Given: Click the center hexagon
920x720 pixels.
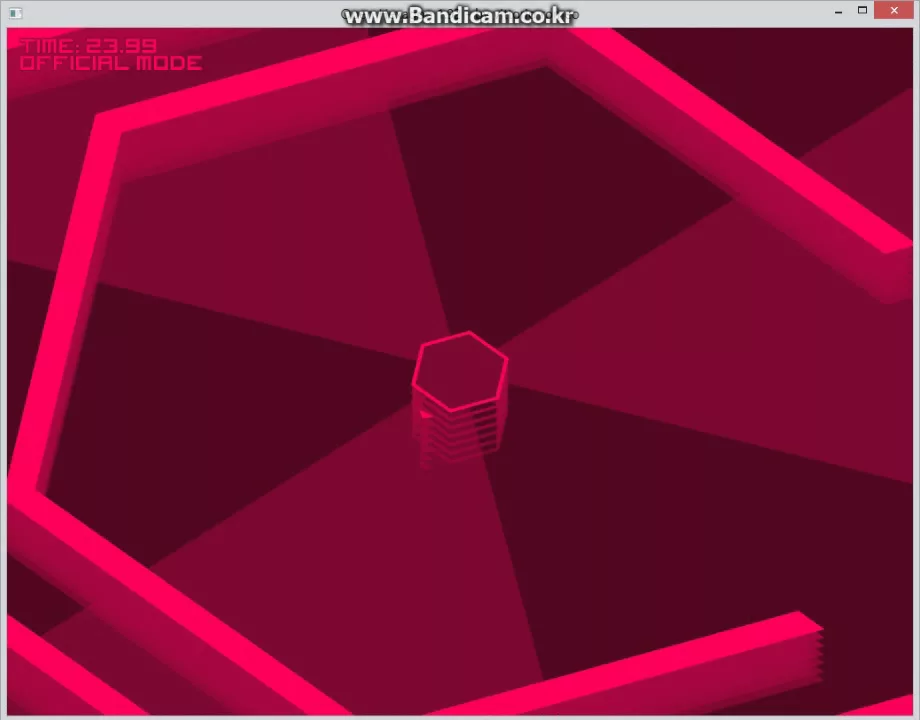Looking at the screenshot, I should [x=460, y=371].
